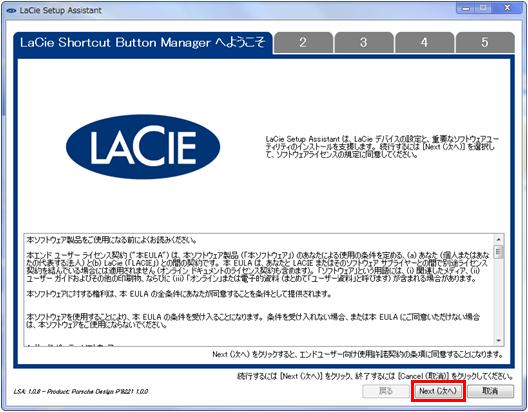
Task: Click the LaCie Setup Assistant title bar icon
Action: 11,11
